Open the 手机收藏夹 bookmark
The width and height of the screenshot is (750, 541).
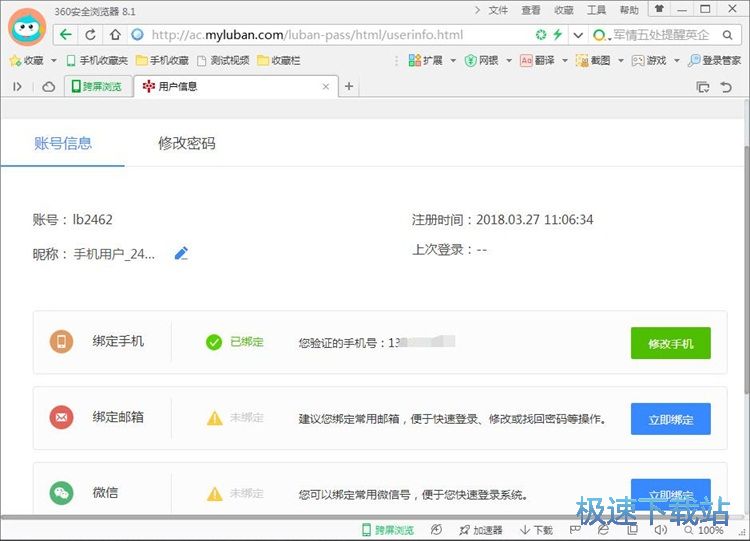[97, 60]
